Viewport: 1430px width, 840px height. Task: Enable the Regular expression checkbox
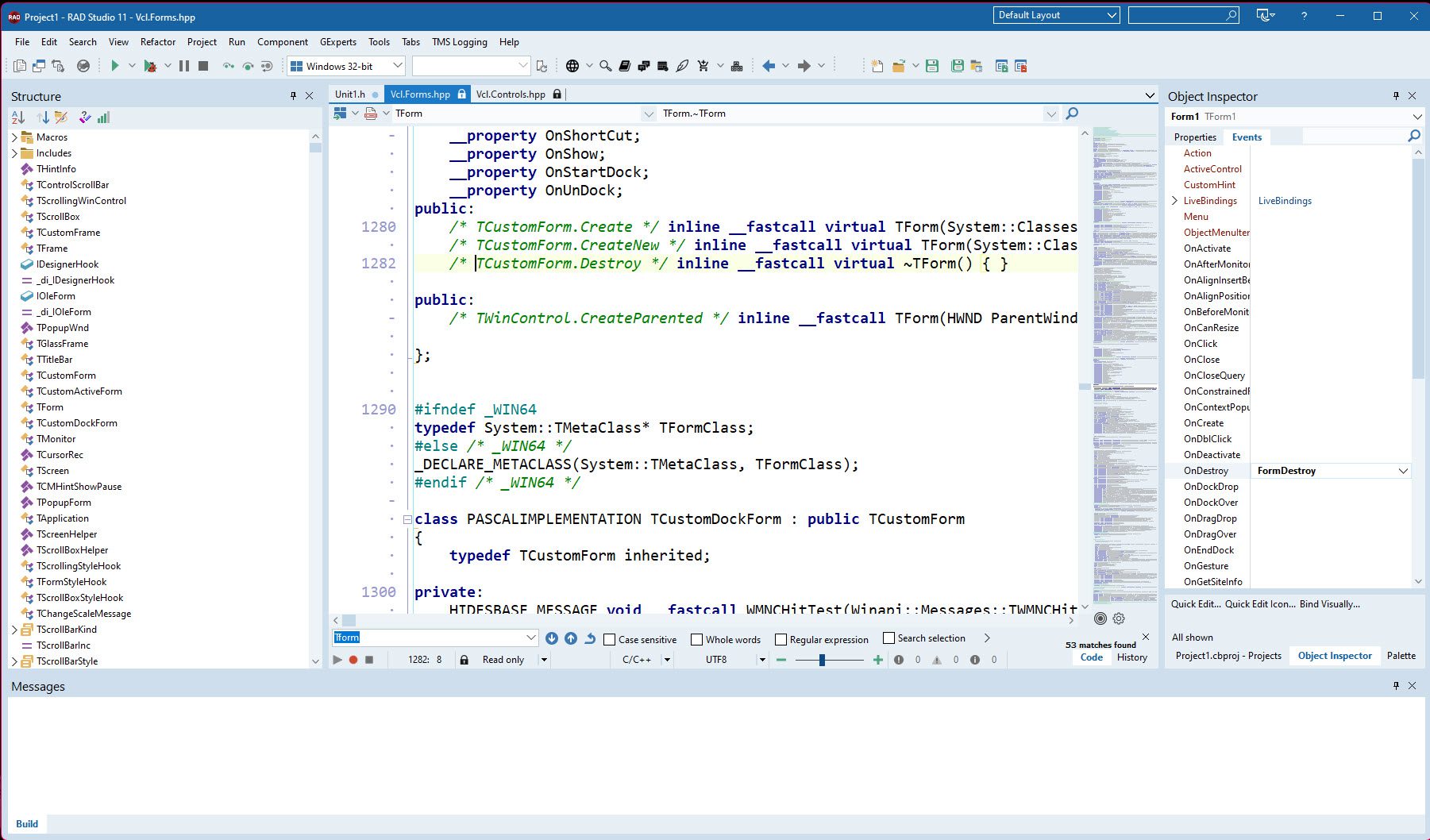coord(781,639)
